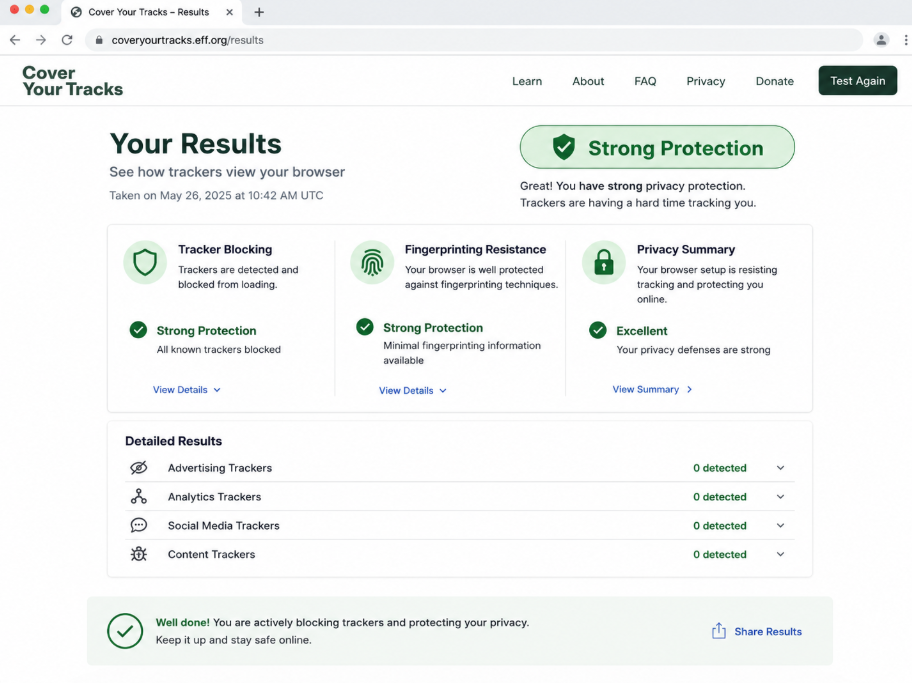The height and width of the screenshot is (683, 912).
Task: Click the Share Results link
Action: 768,631
